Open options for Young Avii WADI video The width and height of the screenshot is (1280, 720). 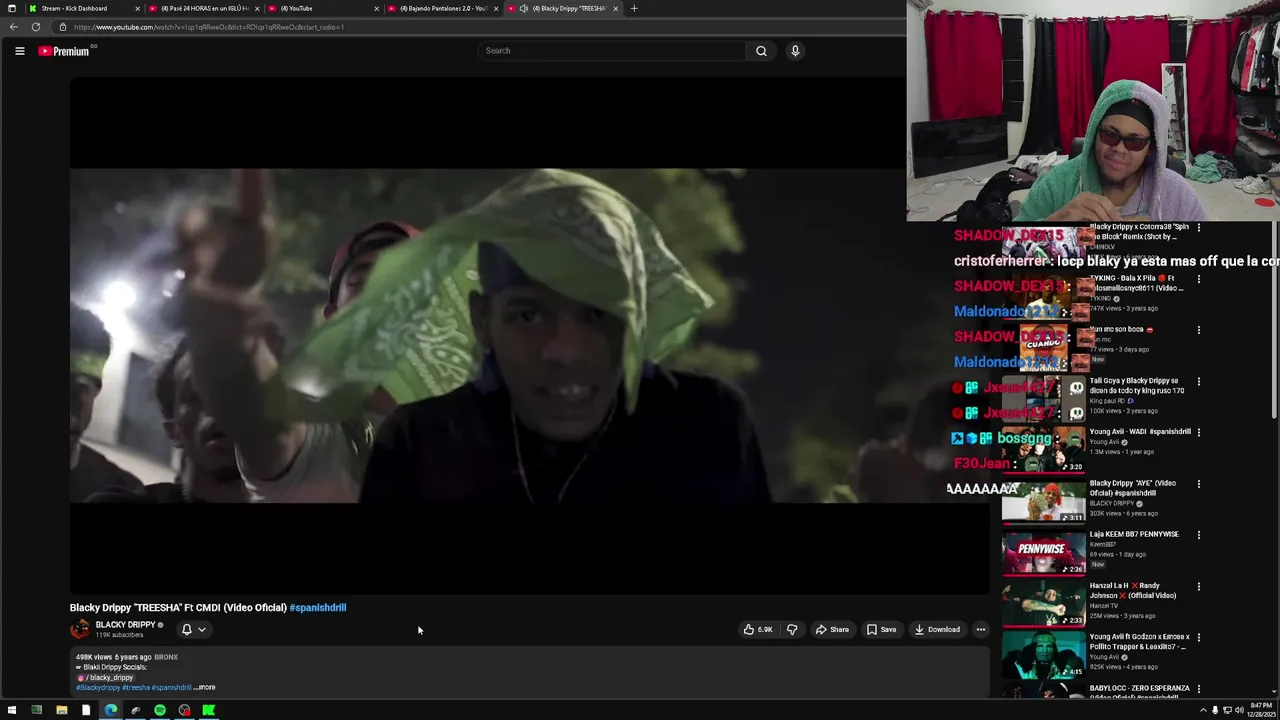click(x=1199, y=433)
